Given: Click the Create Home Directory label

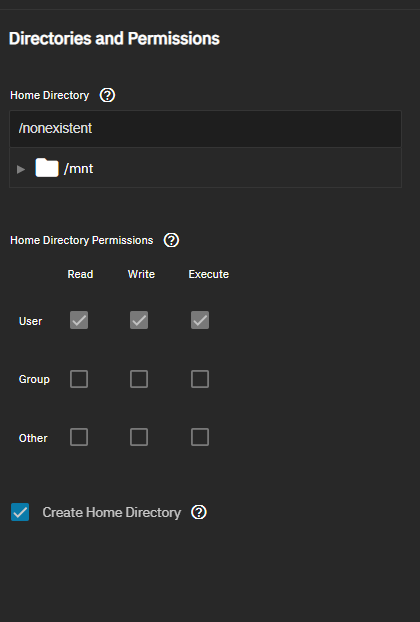Looking at the screenshot, I should 111,513.
